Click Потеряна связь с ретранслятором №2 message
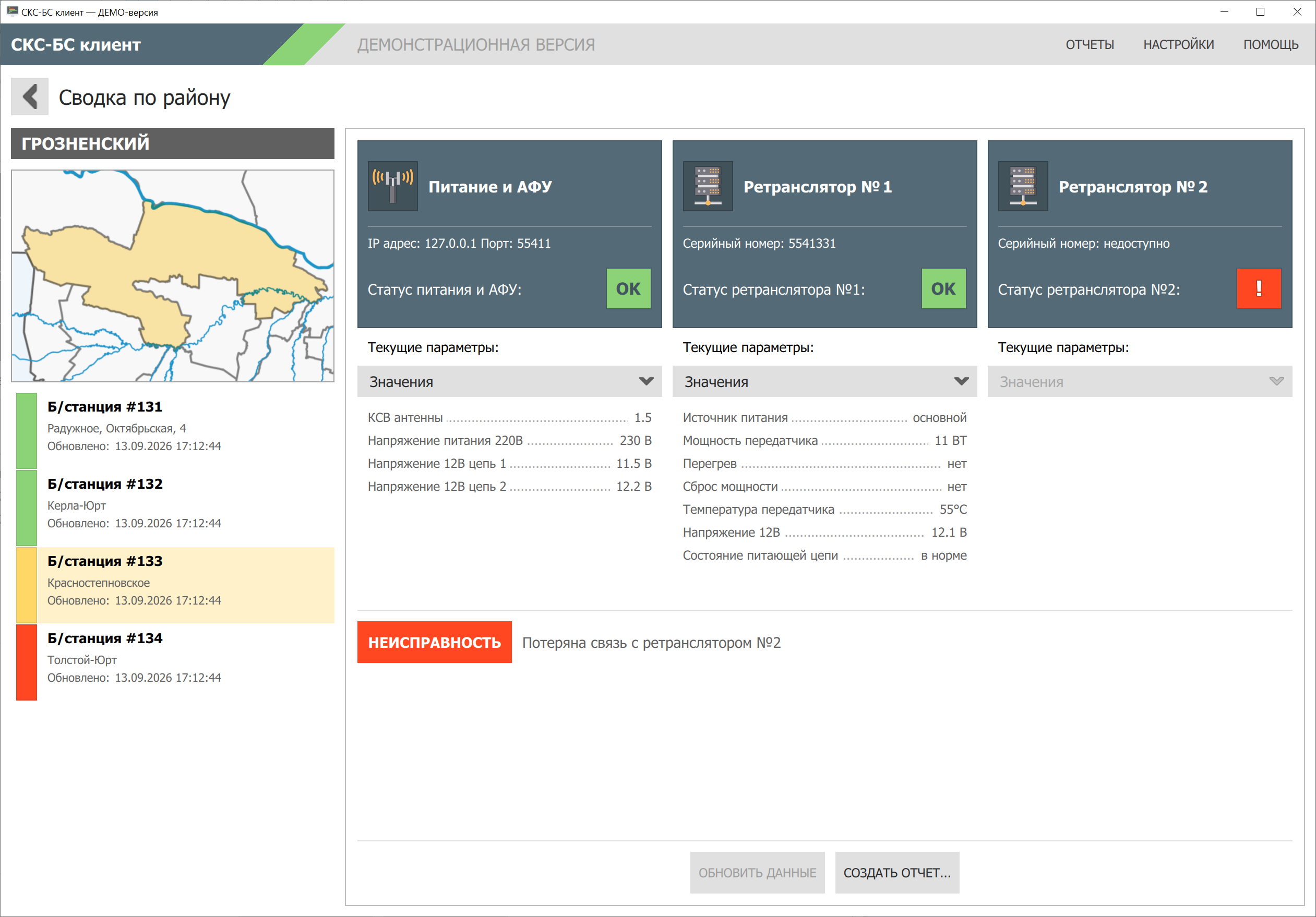Image resolution: width=1316 pixels, height=917 pixels. tap(652, 643)
